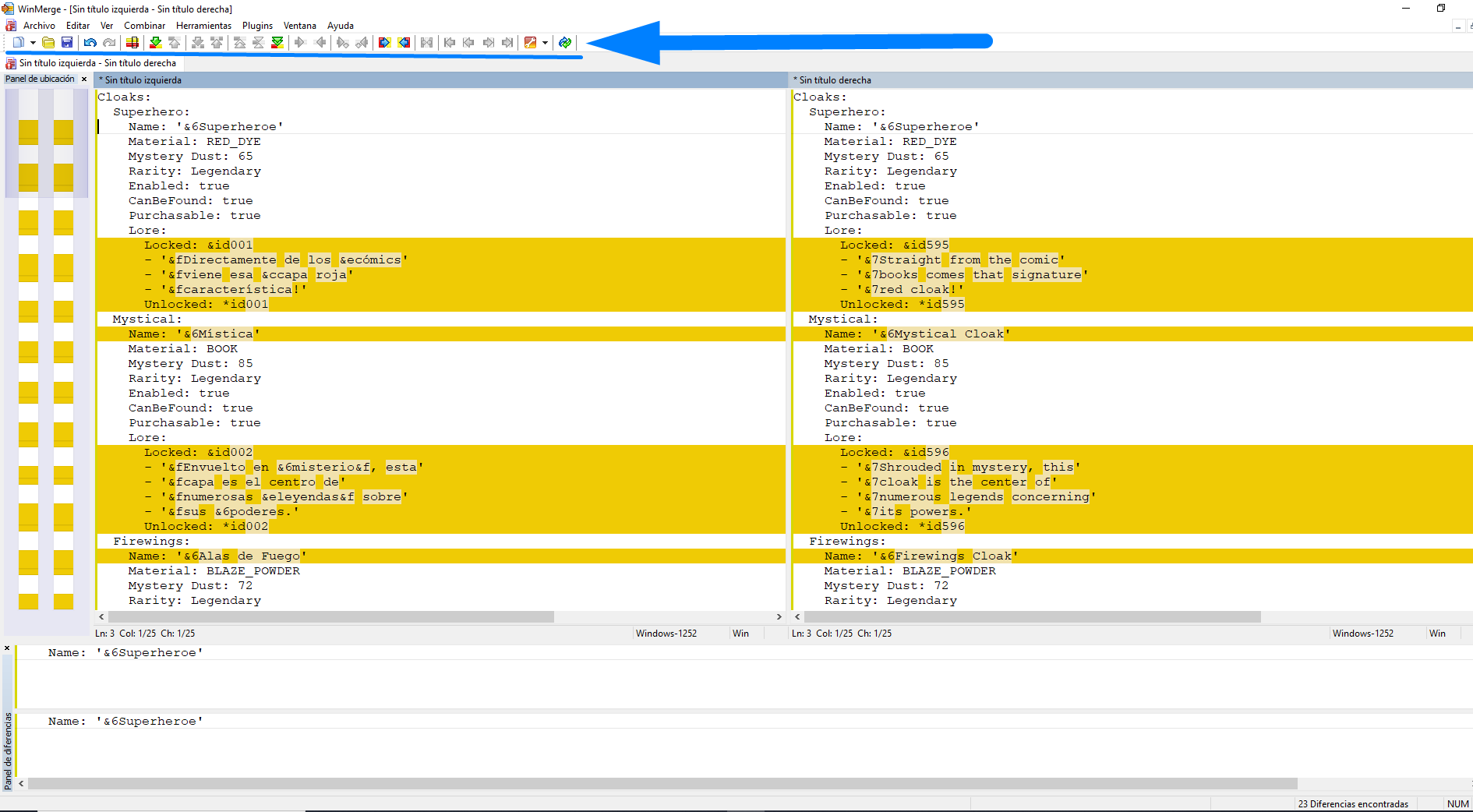This screenshot has width=1473, height=812.
Task: Open the New document dropdown arrow
Action: [x=31, y=43]
